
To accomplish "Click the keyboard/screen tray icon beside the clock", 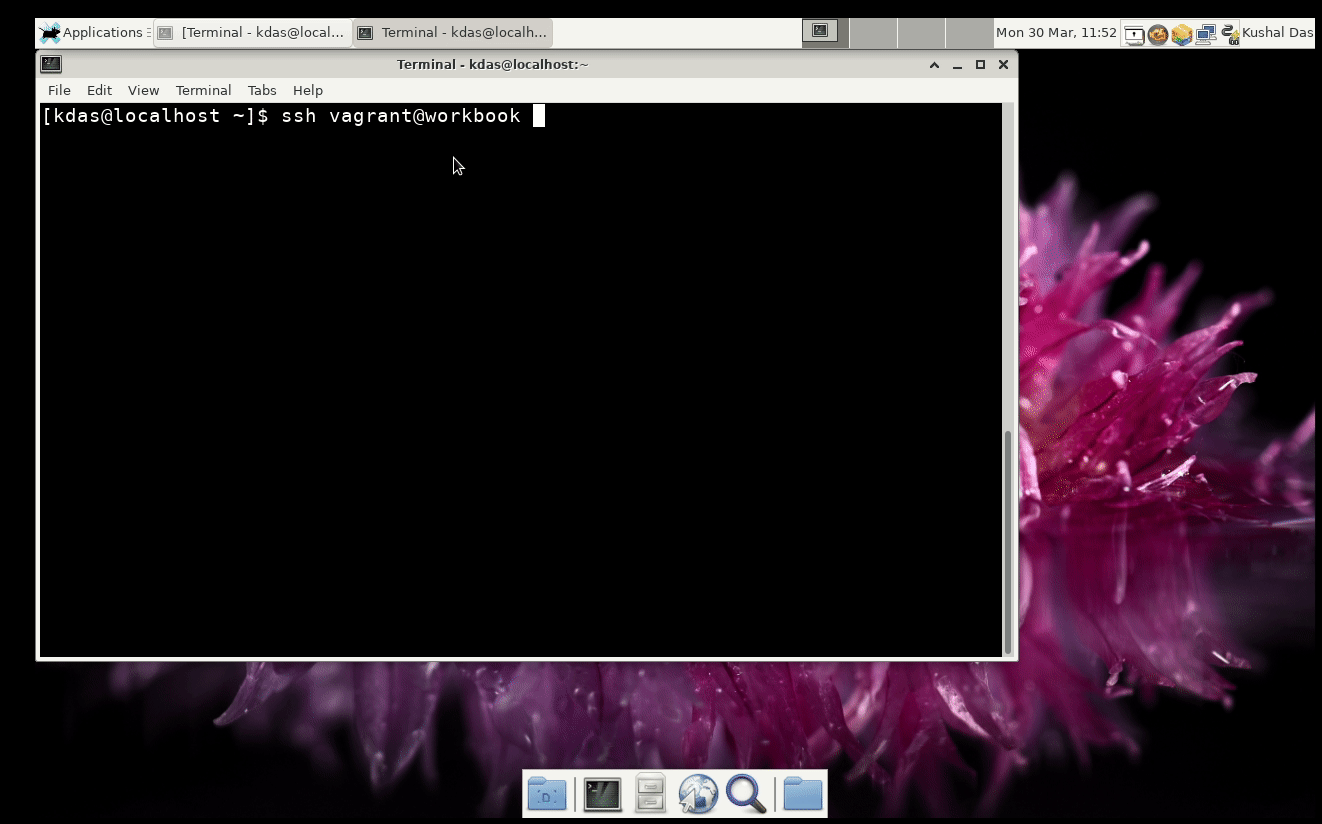I will click(1134, 35).
